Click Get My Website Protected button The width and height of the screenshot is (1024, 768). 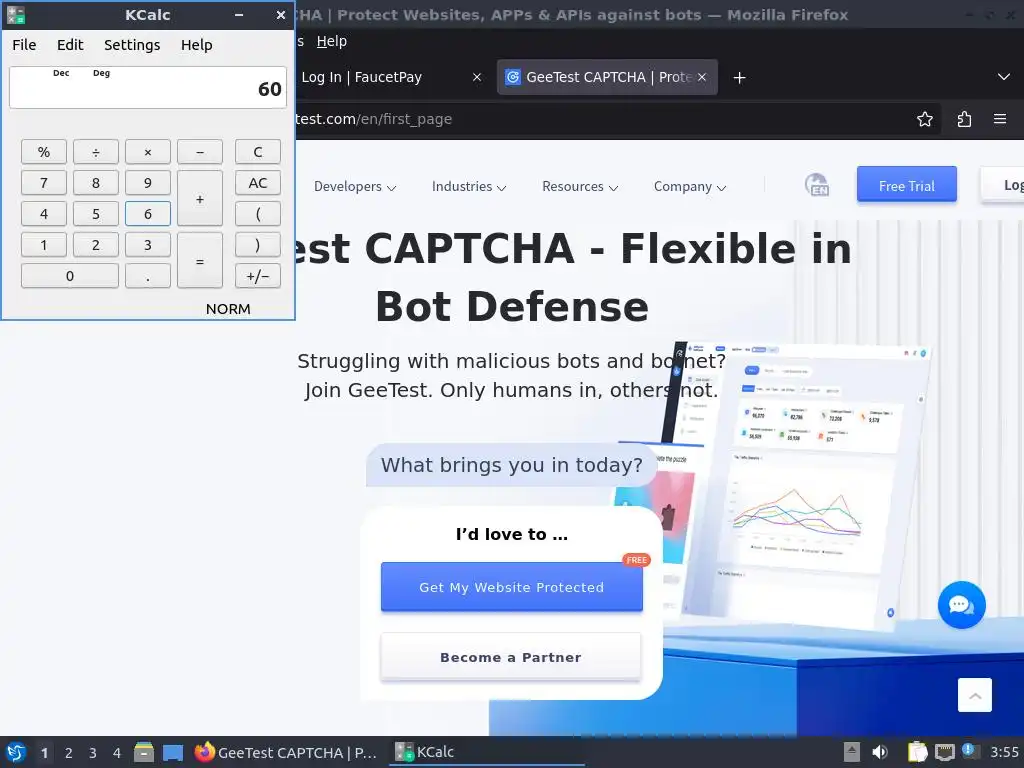tap(511, 587)
